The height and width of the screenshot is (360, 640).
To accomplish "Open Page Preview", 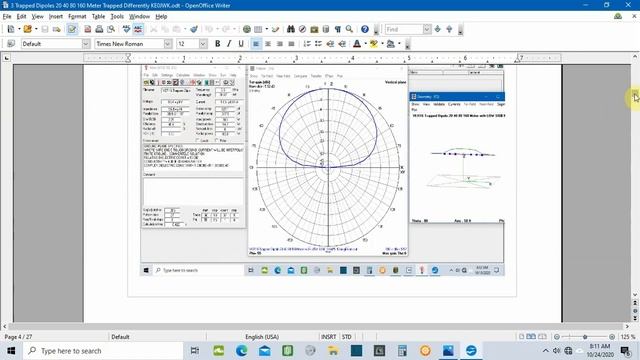I will pyautogui.click(x=111, y=29).
